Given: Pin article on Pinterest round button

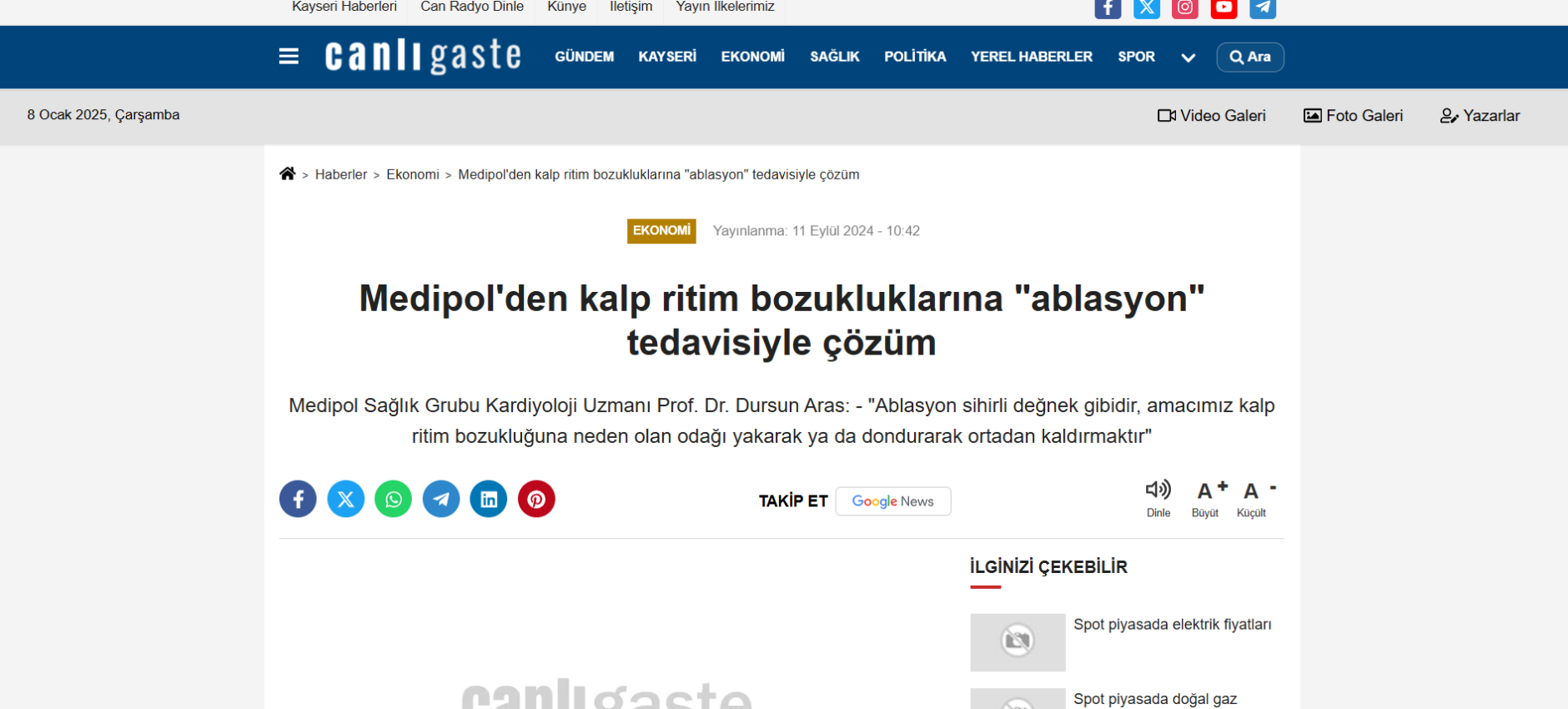Looking at the screenshot, I should pyautogui.click(x=536, y=499).
